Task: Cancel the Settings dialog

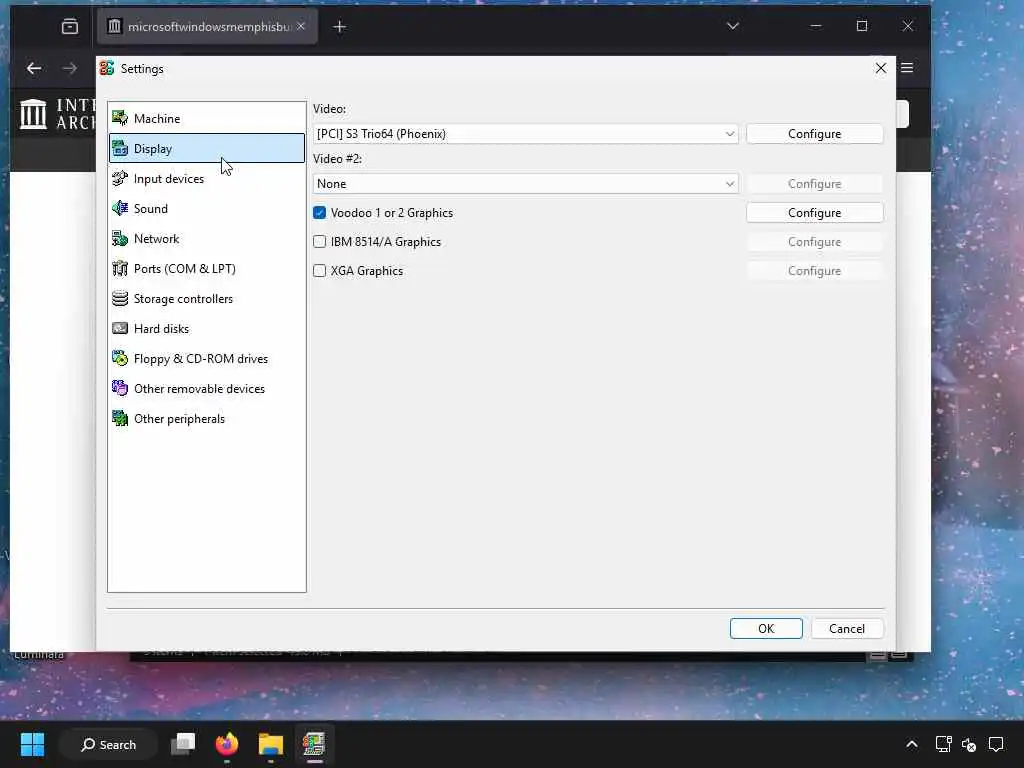Action: (x=847, y=628)
